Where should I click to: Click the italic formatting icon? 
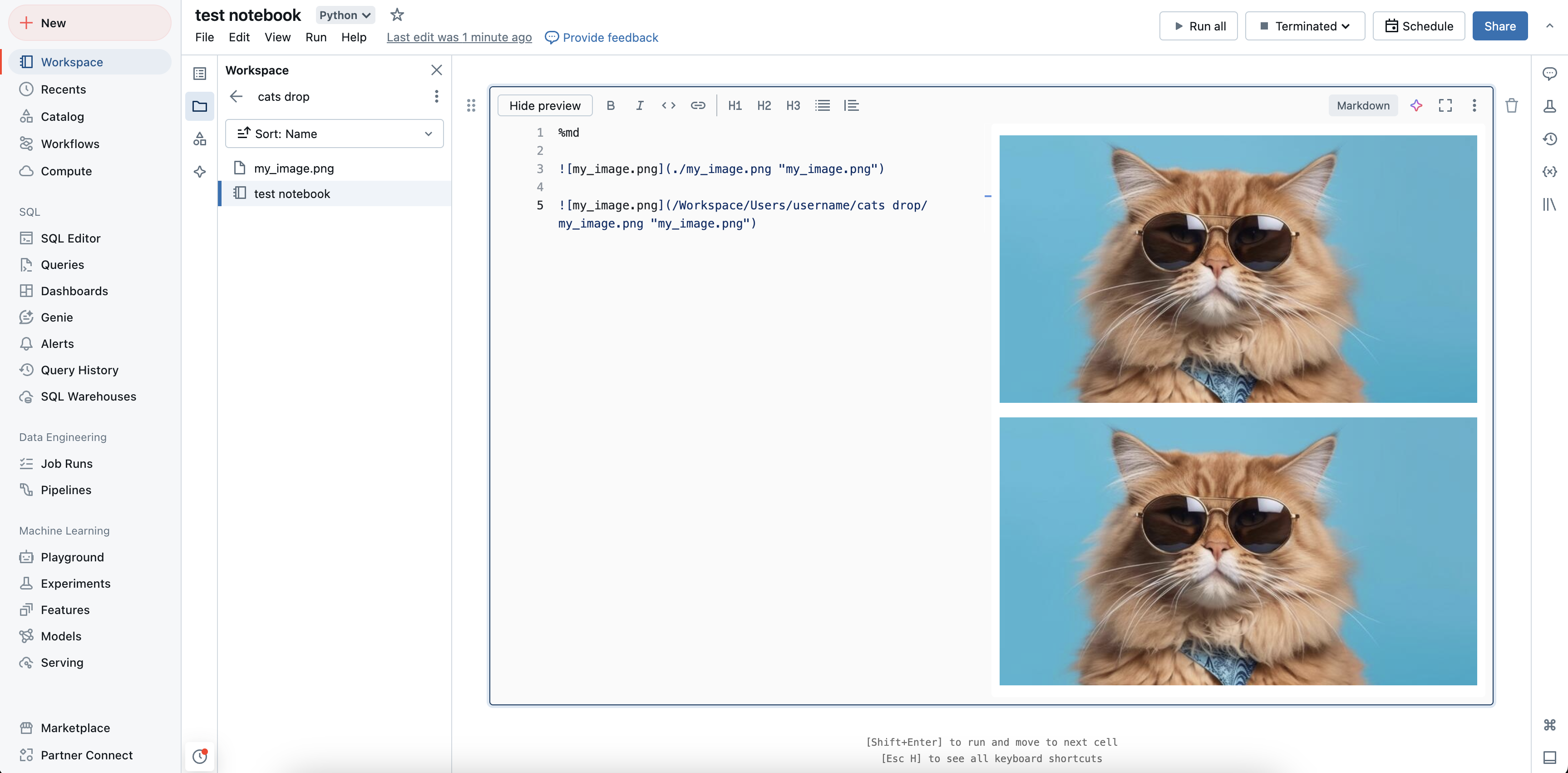coord(639,105)
